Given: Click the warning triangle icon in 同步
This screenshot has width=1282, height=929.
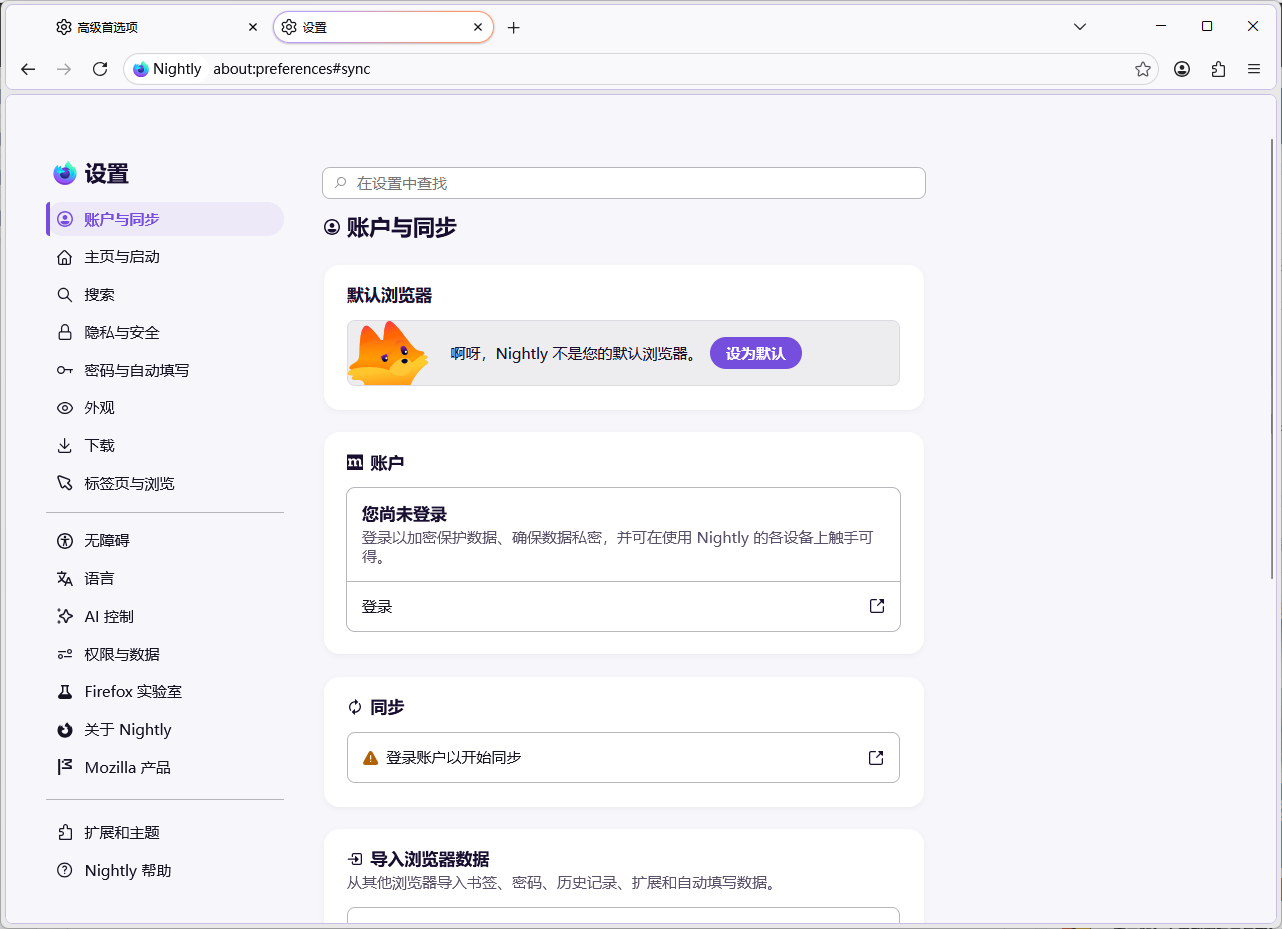Looking at the screenshot, I should pos(370,758).
